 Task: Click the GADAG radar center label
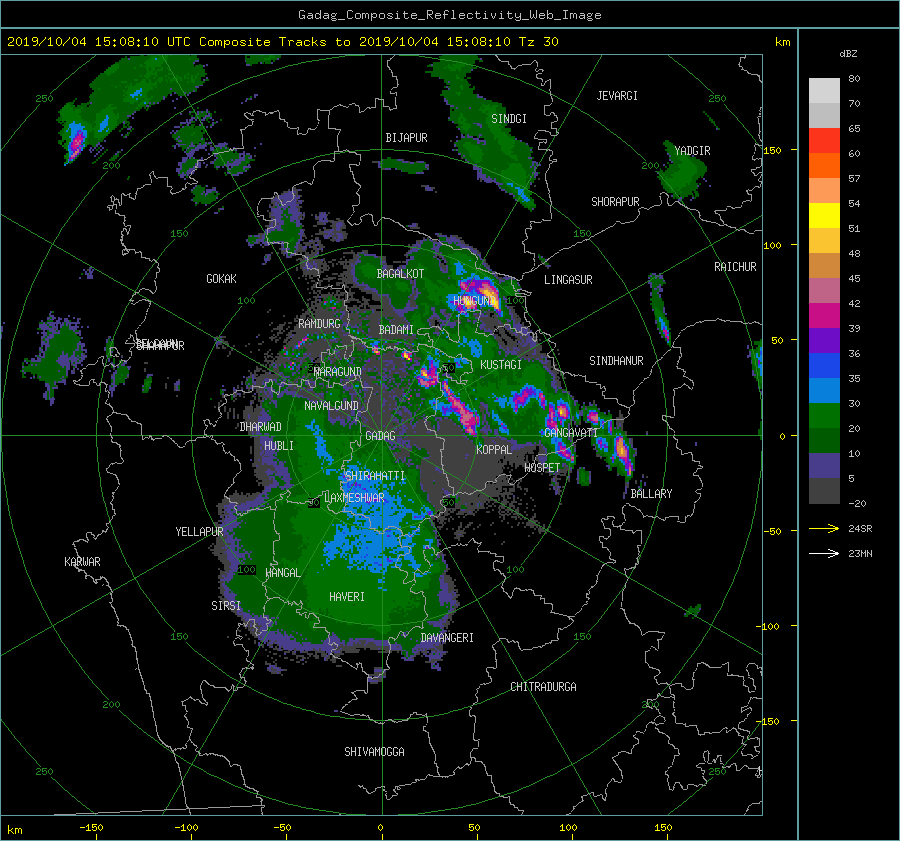coord(381,436)
